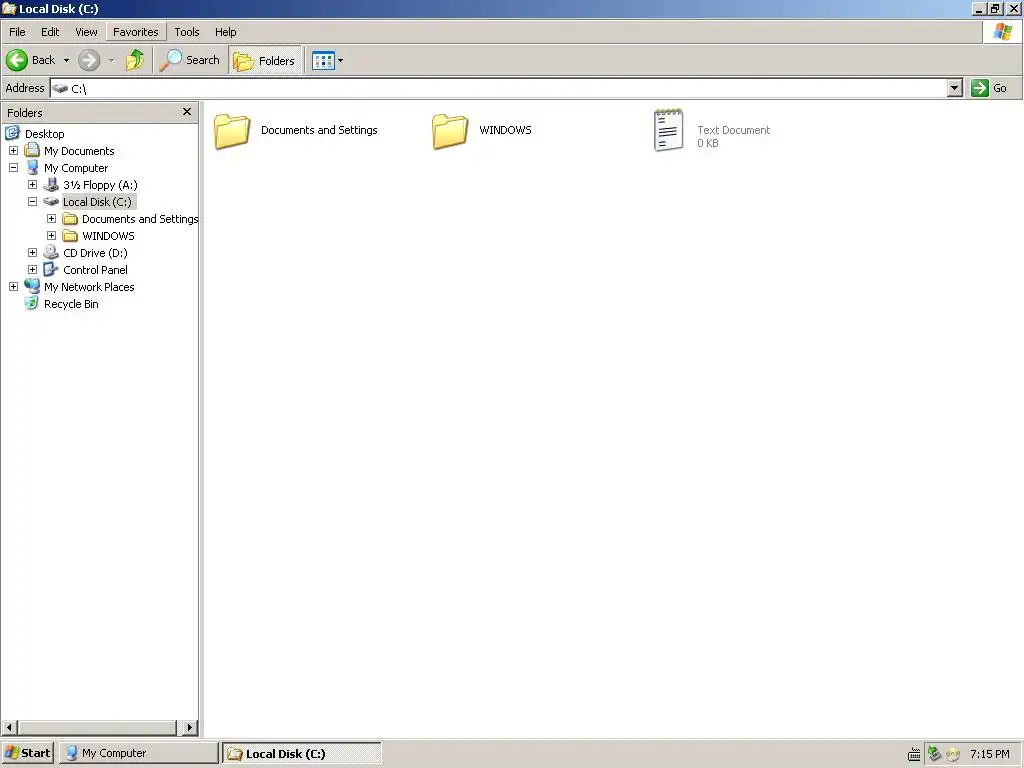Select the Documents and Settings folder icon
The height and width of the screenshot is (768, 1024).
click(x=232, y=131)
